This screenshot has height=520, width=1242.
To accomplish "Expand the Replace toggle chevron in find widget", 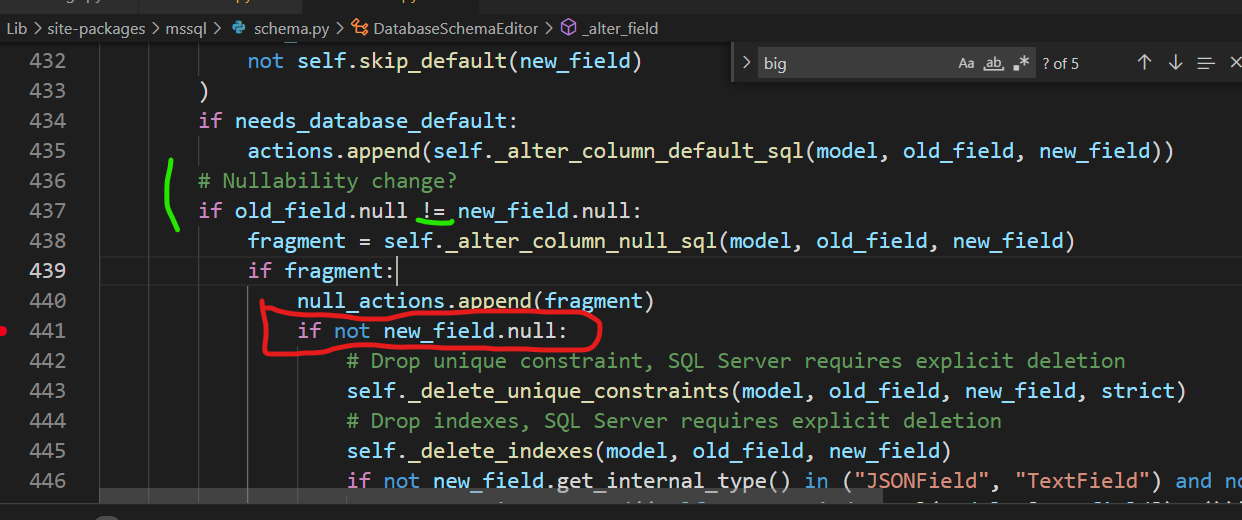I will (746, 63).
